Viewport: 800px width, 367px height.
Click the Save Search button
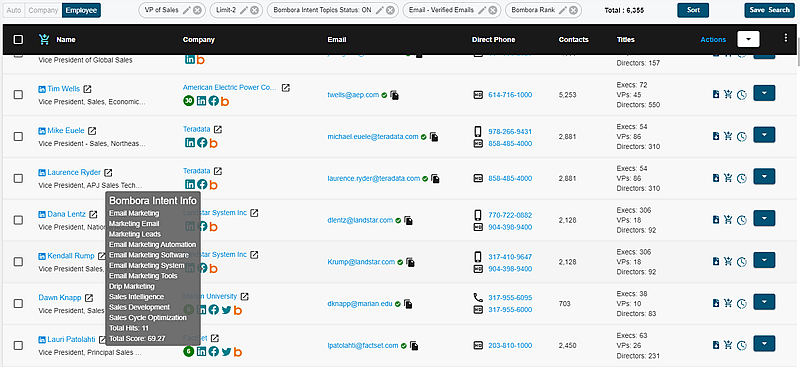[769, 10]
